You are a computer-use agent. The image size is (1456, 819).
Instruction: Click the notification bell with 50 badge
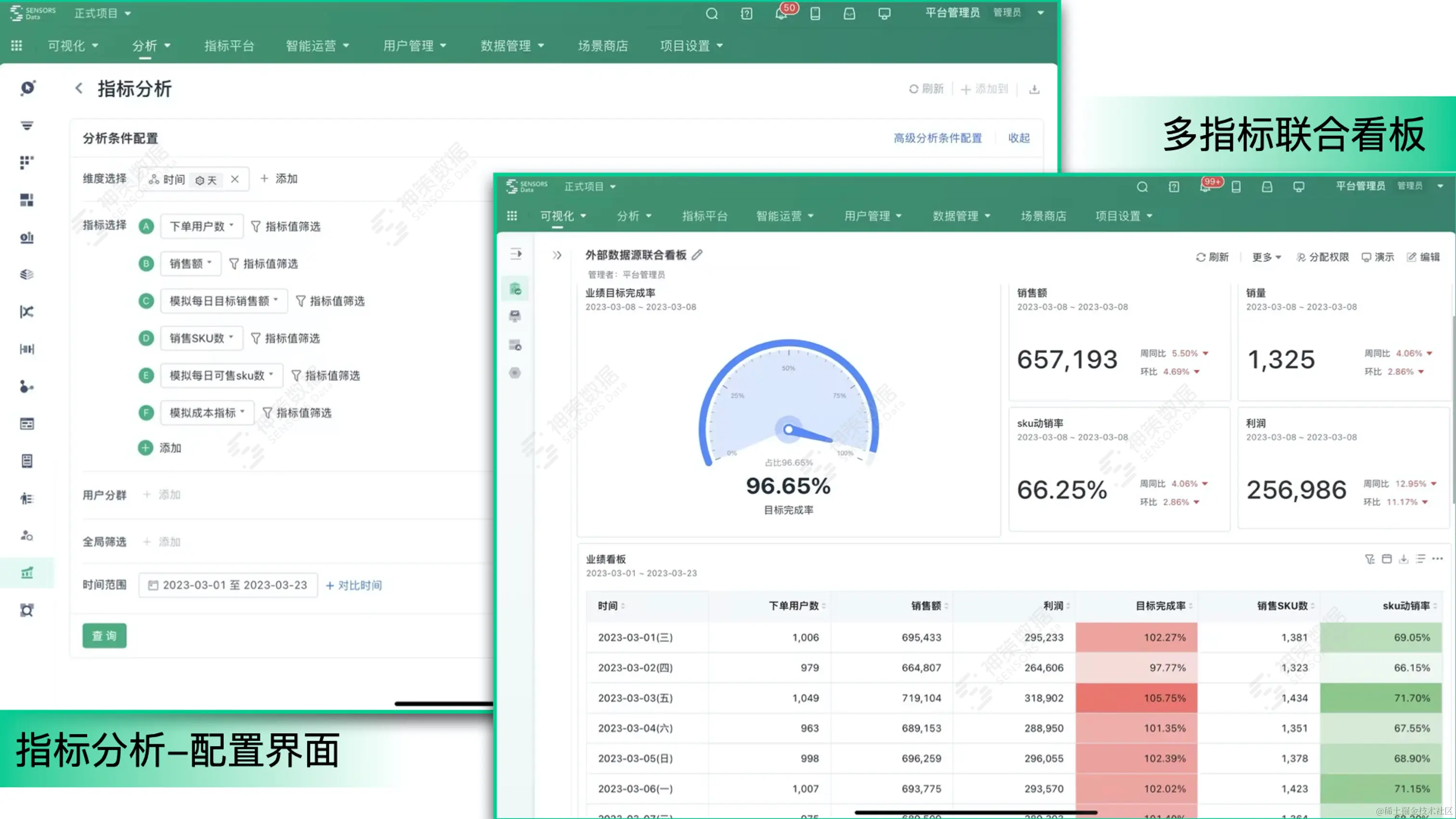[781, 13]
